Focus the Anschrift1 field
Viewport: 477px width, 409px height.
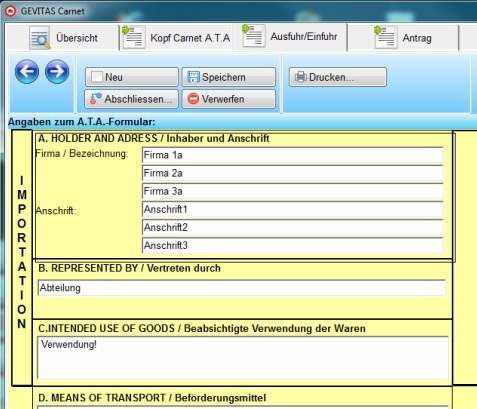(x=293, y=209)
